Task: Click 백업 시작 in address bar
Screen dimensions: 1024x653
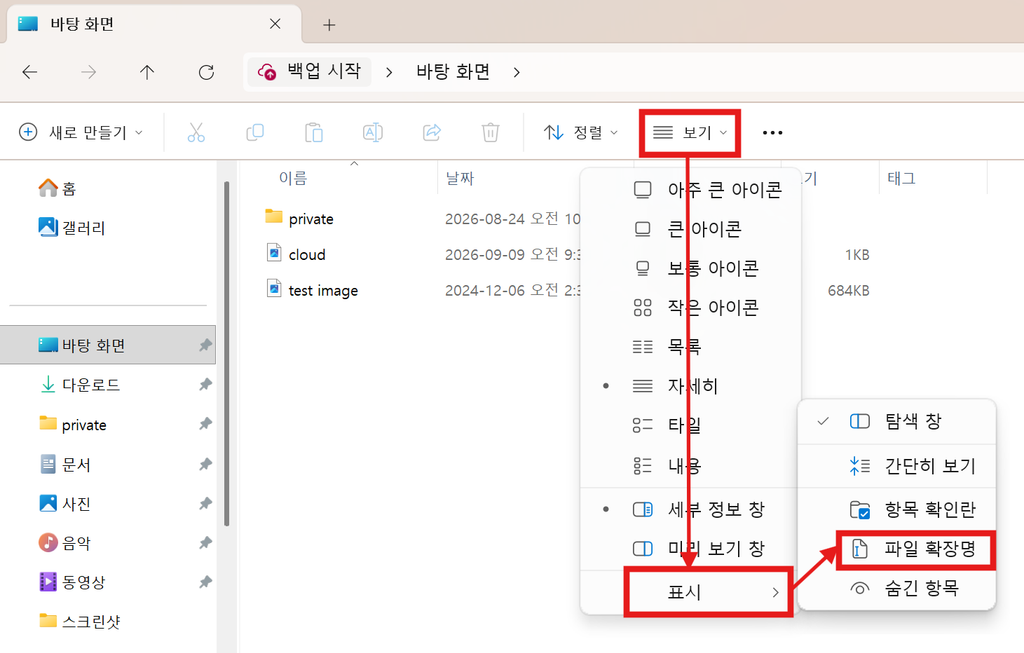Action: coord(310,71)
